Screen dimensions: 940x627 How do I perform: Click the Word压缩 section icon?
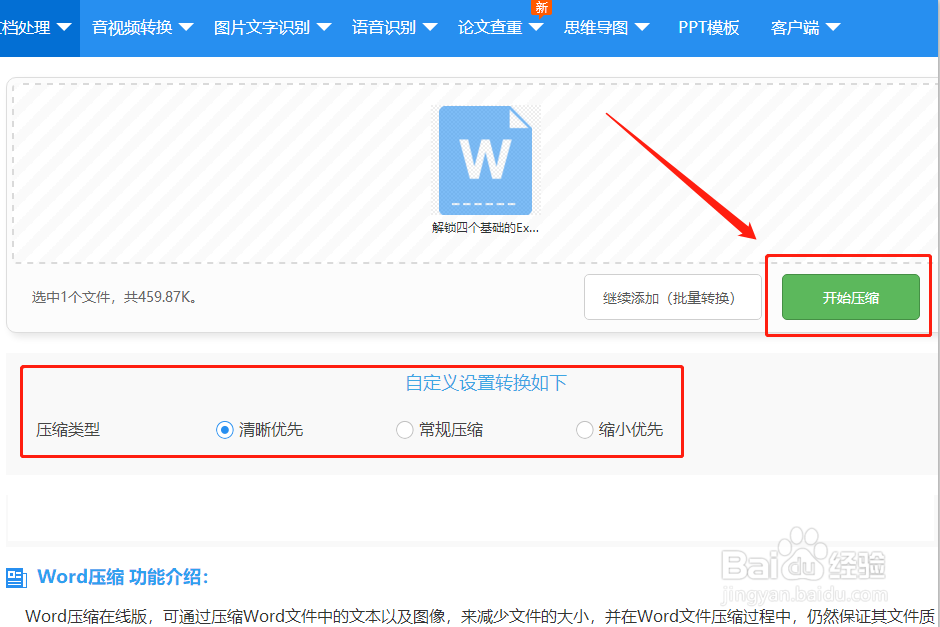pyautogui.click(x=17, y=577)
